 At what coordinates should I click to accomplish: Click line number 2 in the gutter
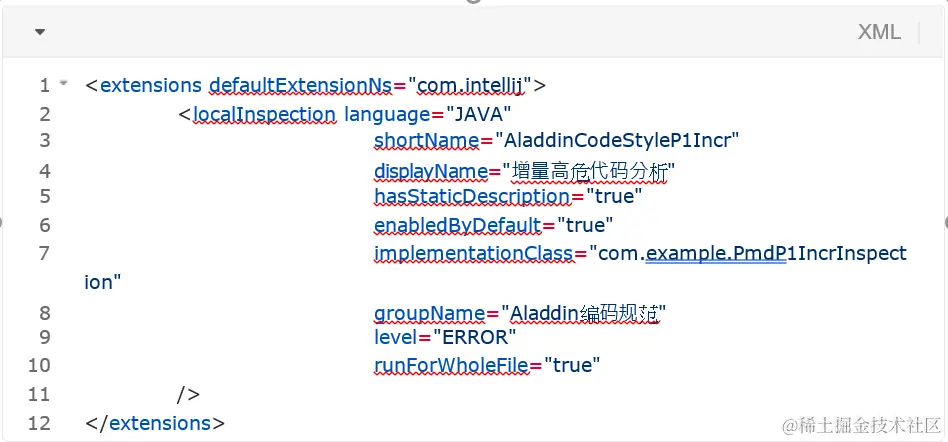click(x=44, y=114)
